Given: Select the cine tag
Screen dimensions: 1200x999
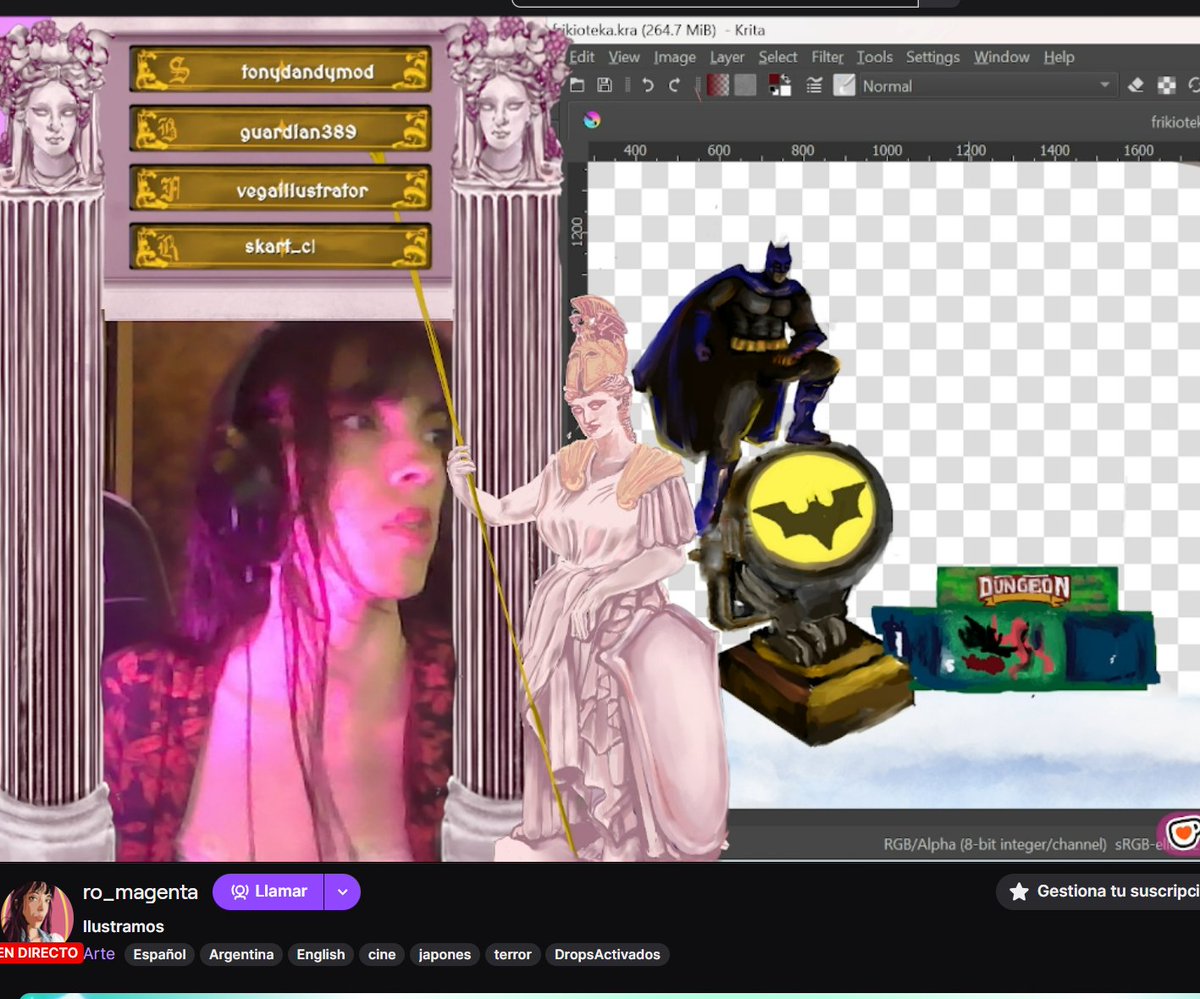Looking at the screenshot, I should tap(382, 954).
